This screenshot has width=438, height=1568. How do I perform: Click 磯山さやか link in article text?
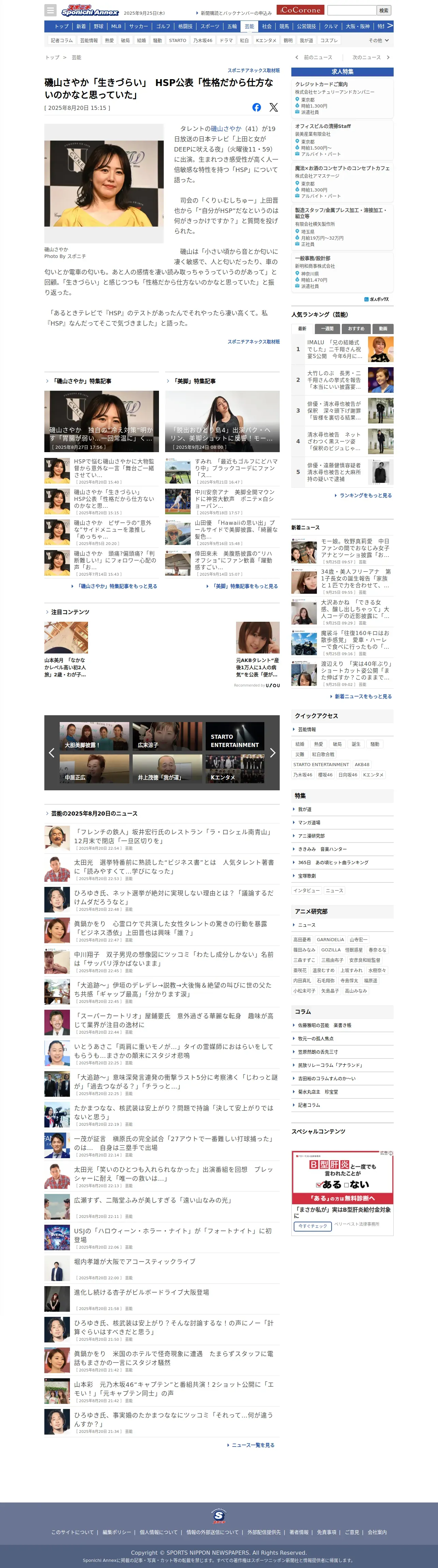tap(226, 129)
